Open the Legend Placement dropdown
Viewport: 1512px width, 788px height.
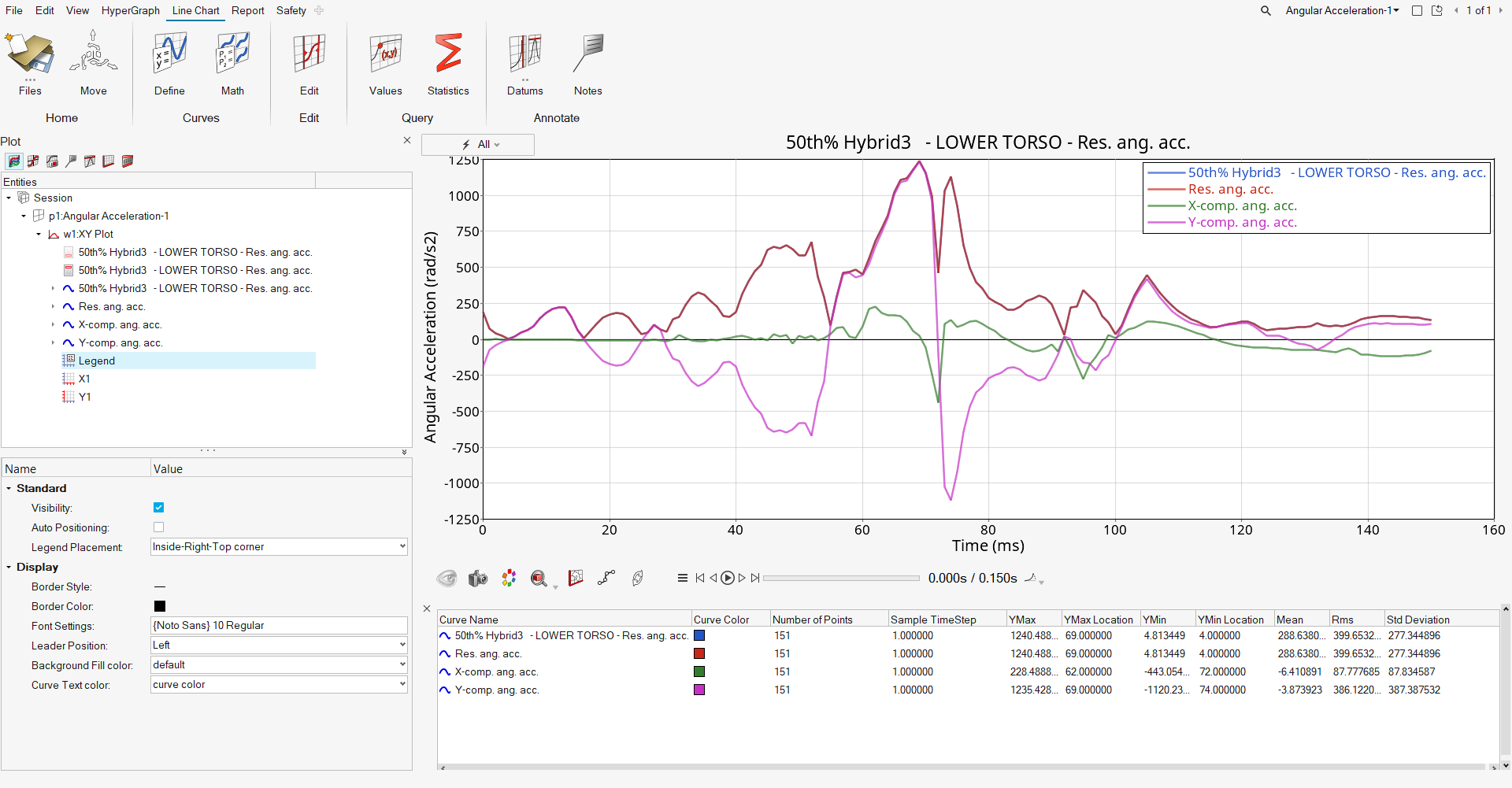pyautogui.click(x=279, y=547)
